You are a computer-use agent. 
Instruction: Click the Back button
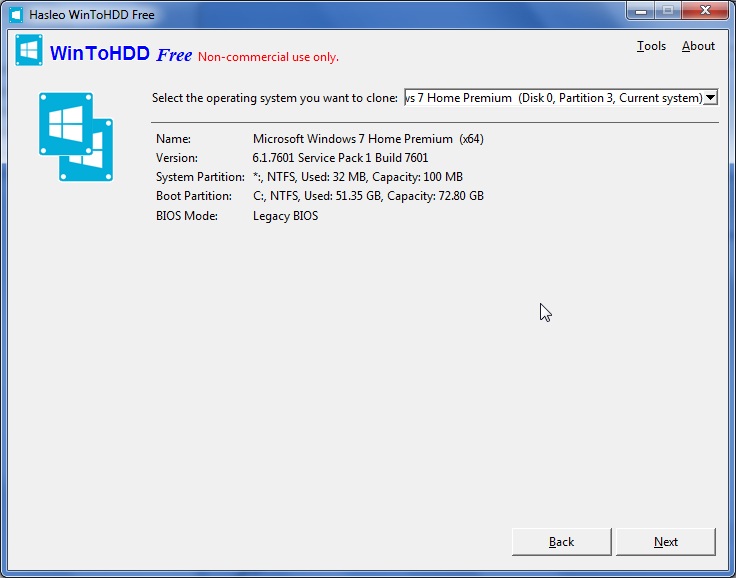point(561,542)
